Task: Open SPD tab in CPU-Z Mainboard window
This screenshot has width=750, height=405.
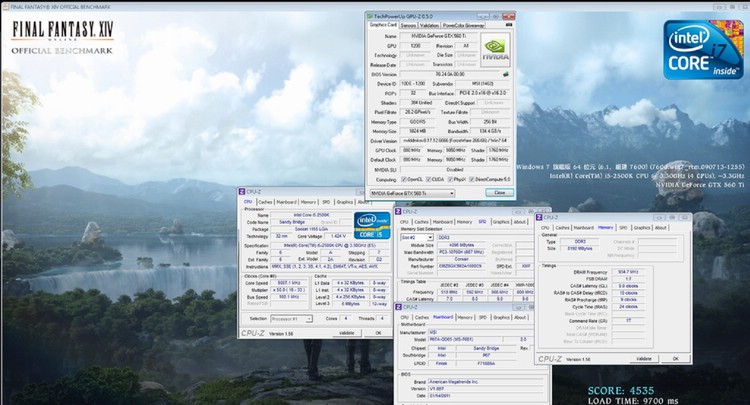Action: (483, 317)
